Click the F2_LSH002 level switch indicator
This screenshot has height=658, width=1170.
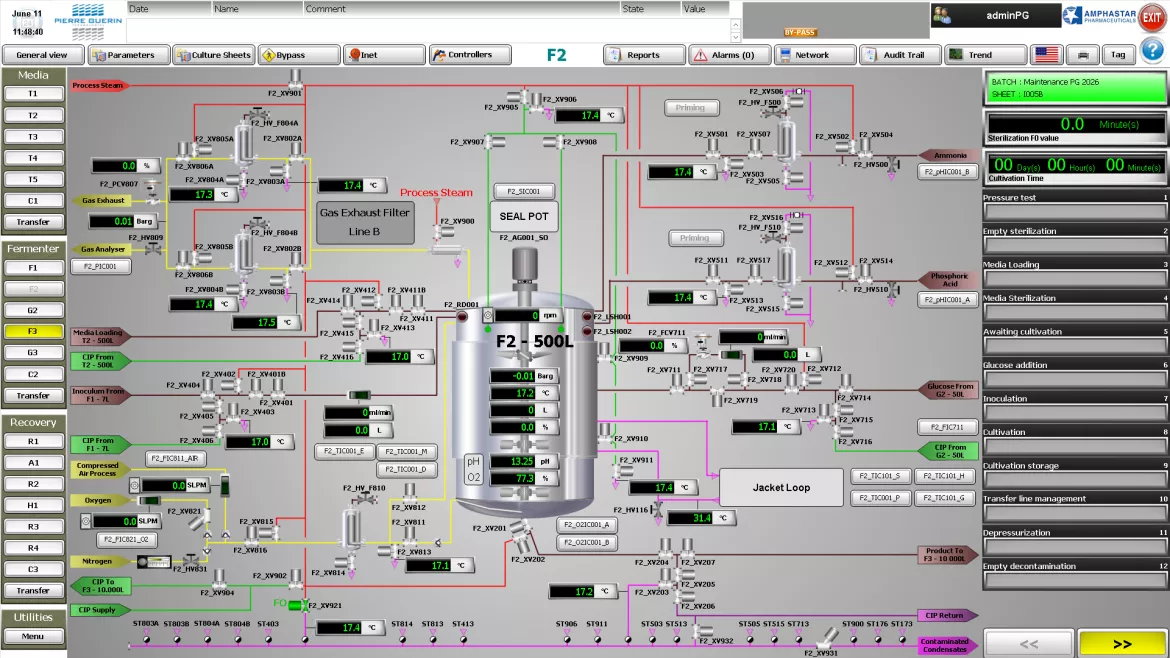point(587,330)
